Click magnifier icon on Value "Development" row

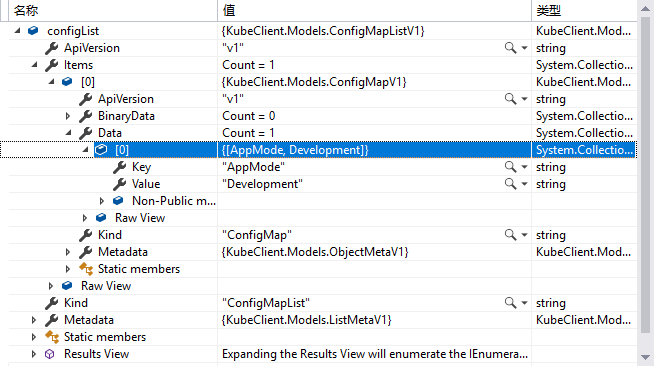pos(510,184)
